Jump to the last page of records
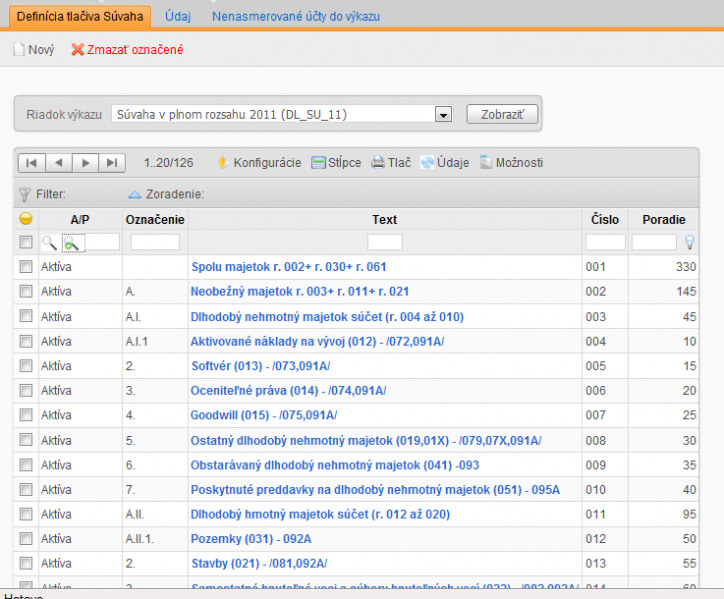The image size is (724, 599). pos(112,163)
